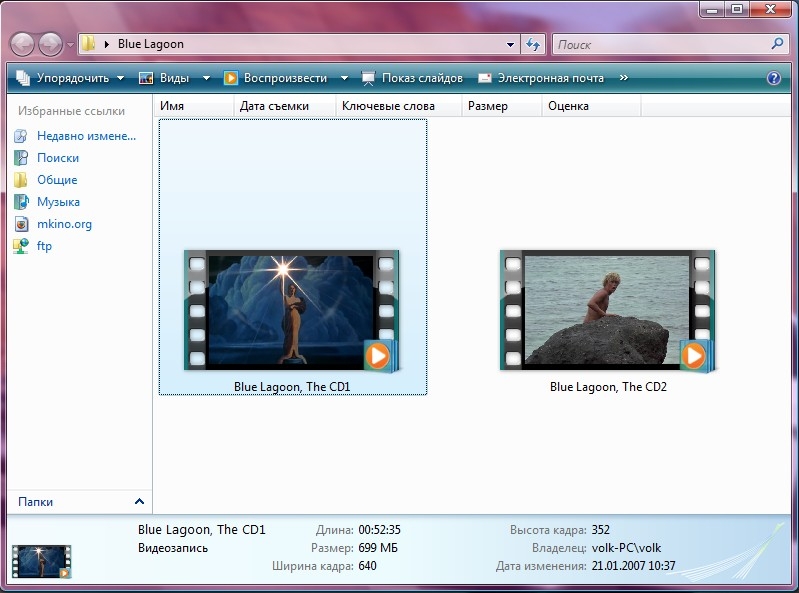Click the Электронная почта envelope icon
This screenshot has height=593, width=799.
(485, 78)
